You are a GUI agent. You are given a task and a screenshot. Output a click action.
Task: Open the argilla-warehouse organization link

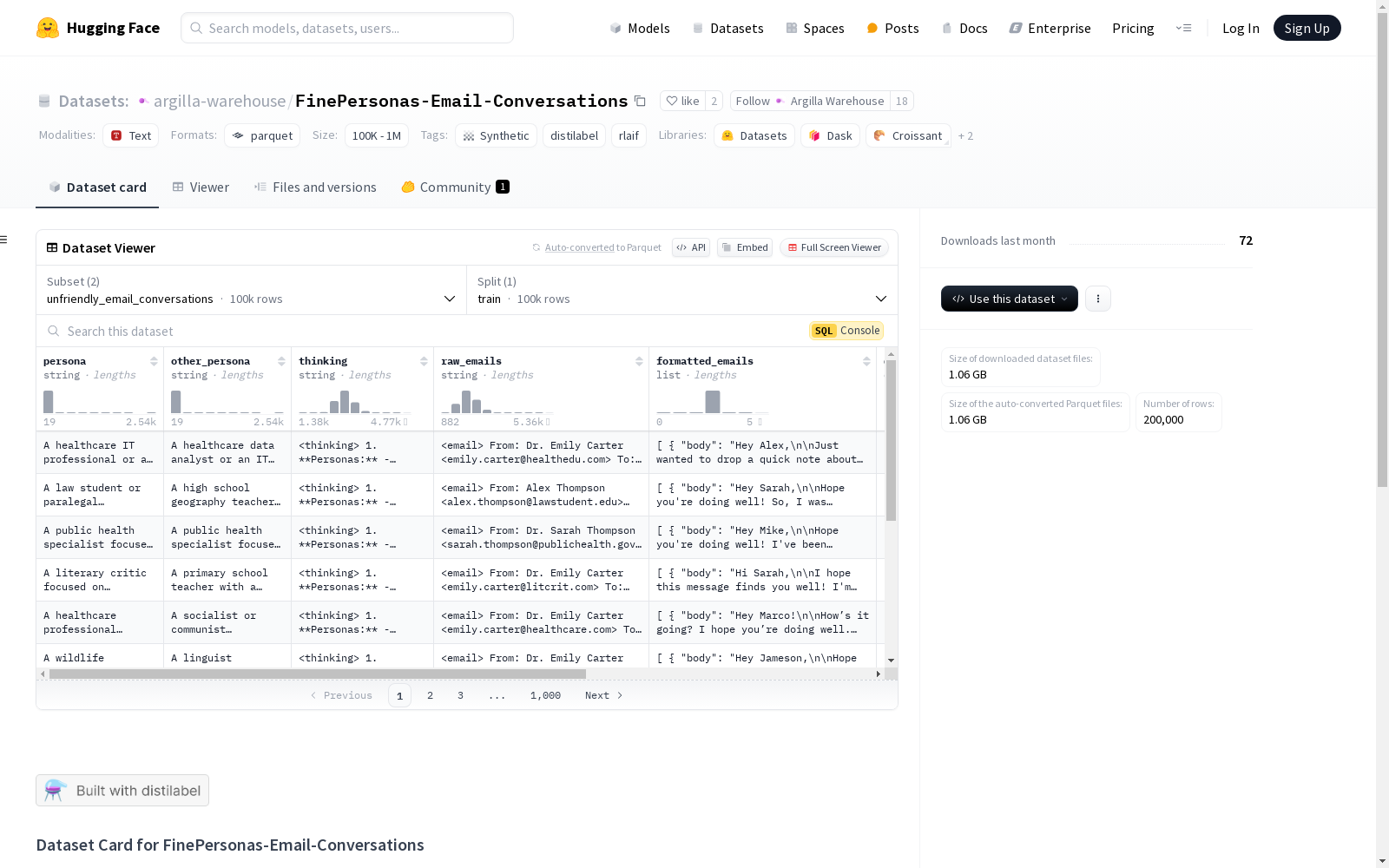point(220,101)
